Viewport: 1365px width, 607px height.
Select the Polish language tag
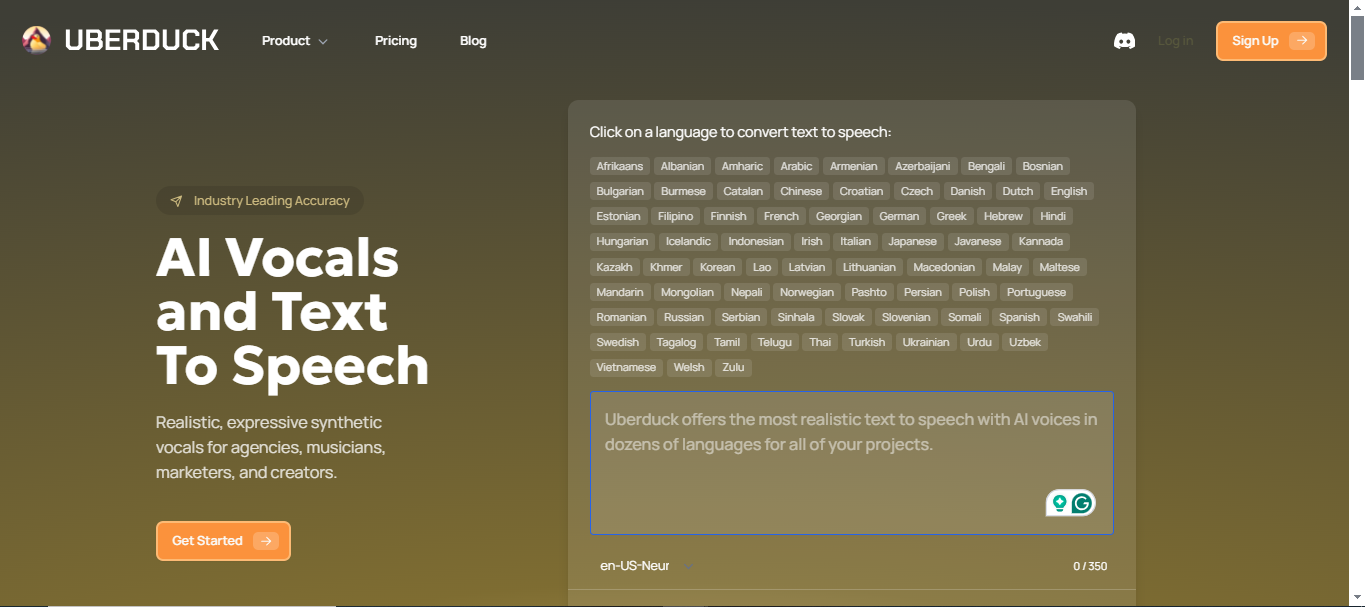coord(974,292)
